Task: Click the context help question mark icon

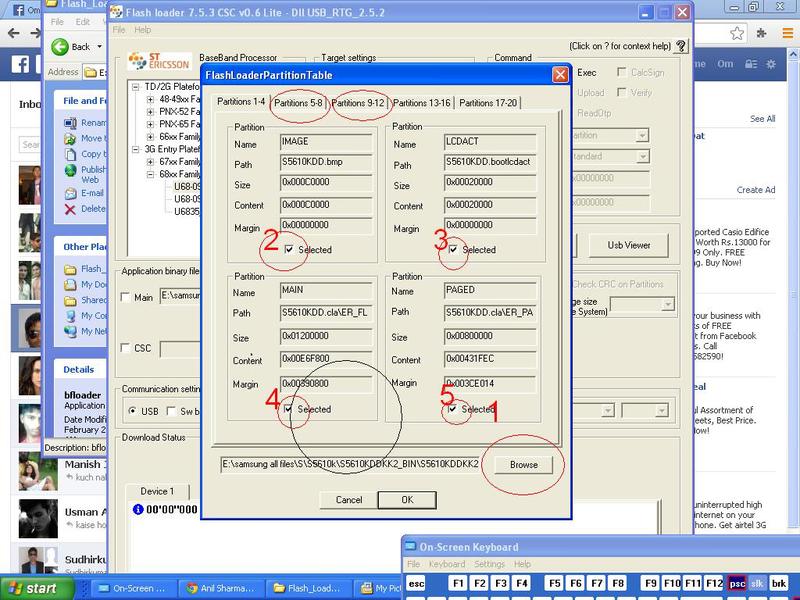Action: tap(681, 46)
